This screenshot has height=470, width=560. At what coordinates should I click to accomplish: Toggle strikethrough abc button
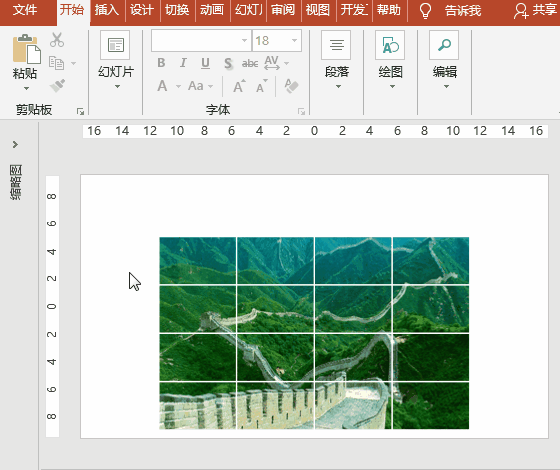[x=250, y=64]
